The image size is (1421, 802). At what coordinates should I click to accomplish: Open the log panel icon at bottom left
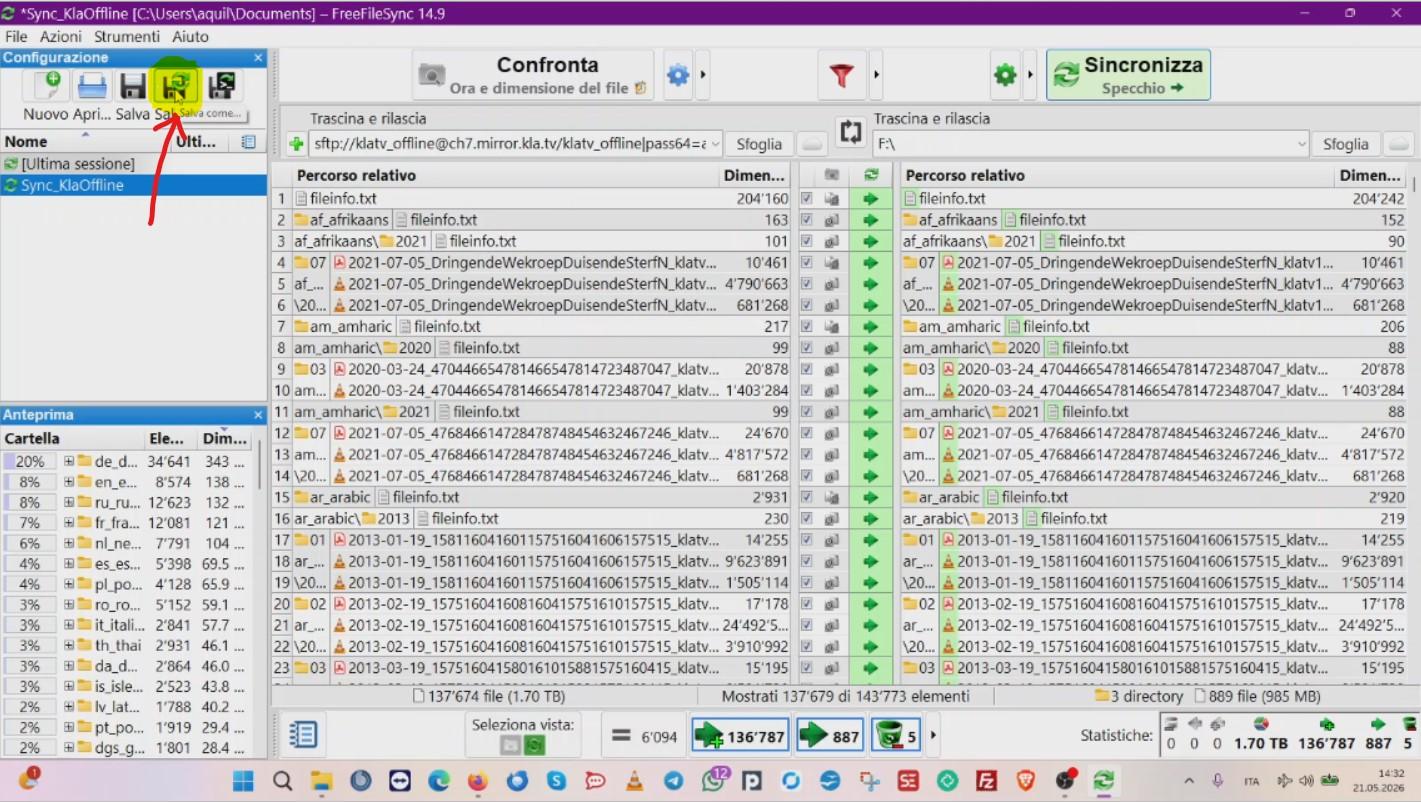302,735
